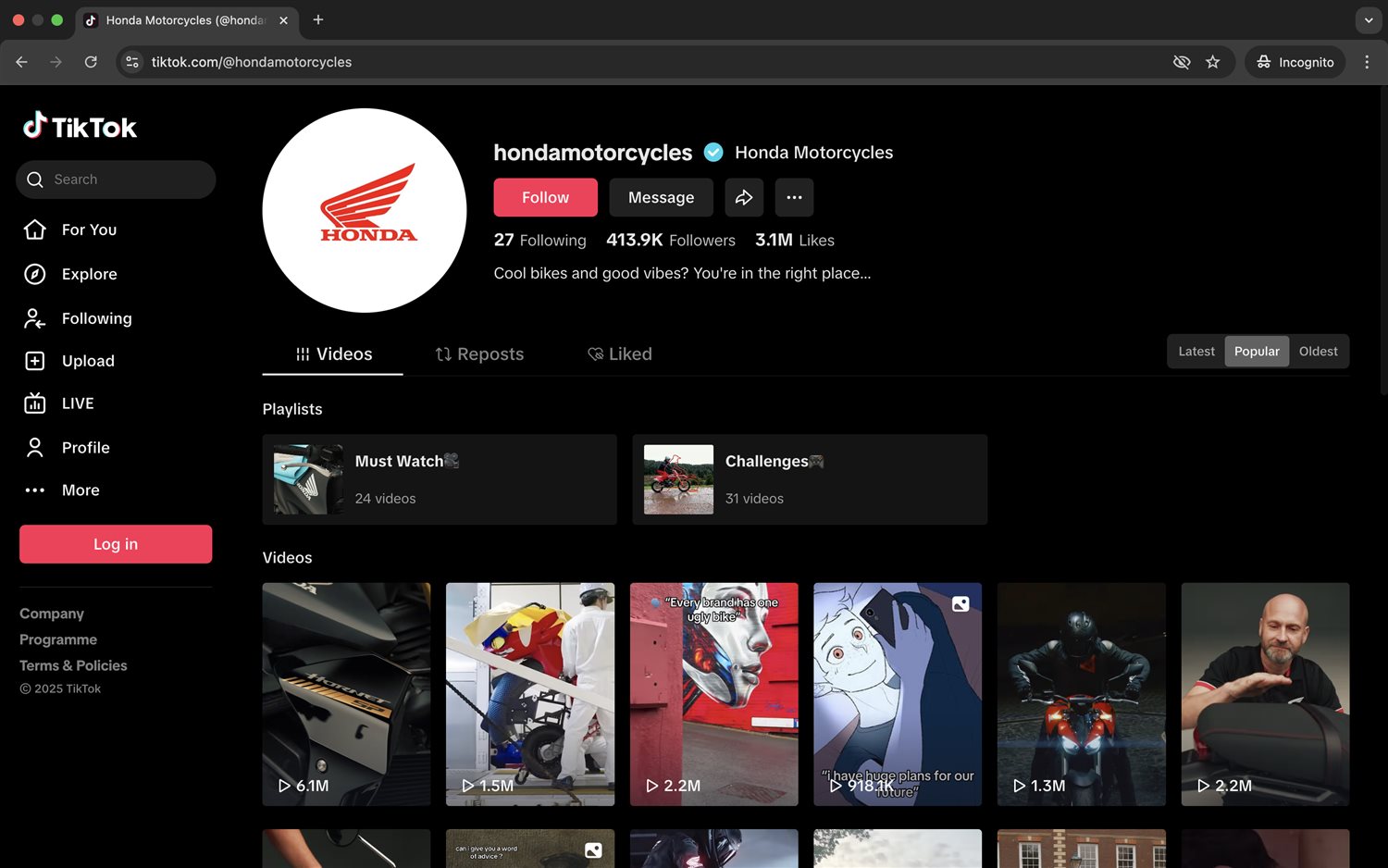1388x868 pixels.
Task: Click the share profile arrow icon
Action: (x=744, y=197)
